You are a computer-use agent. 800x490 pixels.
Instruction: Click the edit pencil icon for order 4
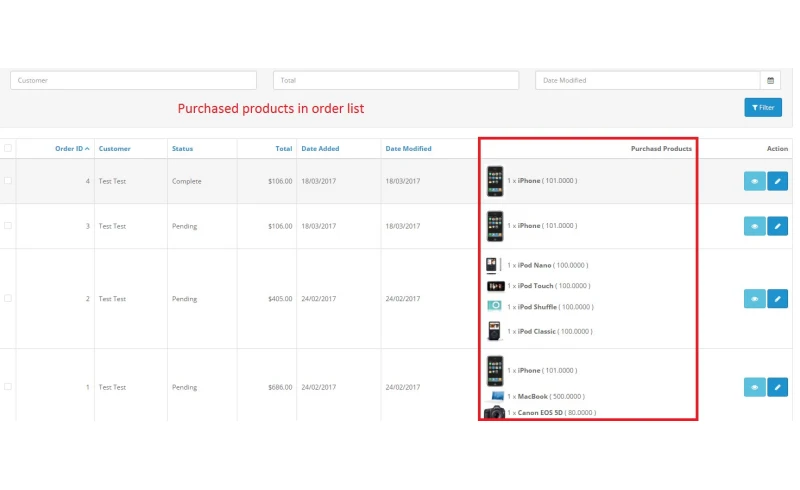(x=777, y=181)
